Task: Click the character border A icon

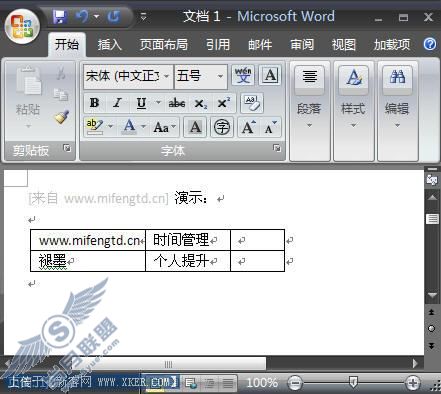Action: click(x=270, y=75)
